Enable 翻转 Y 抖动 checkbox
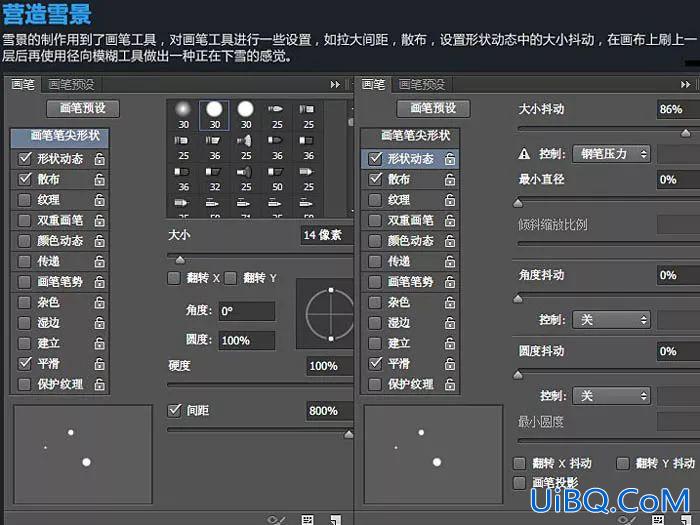700x525 pixels. (623, 463)
